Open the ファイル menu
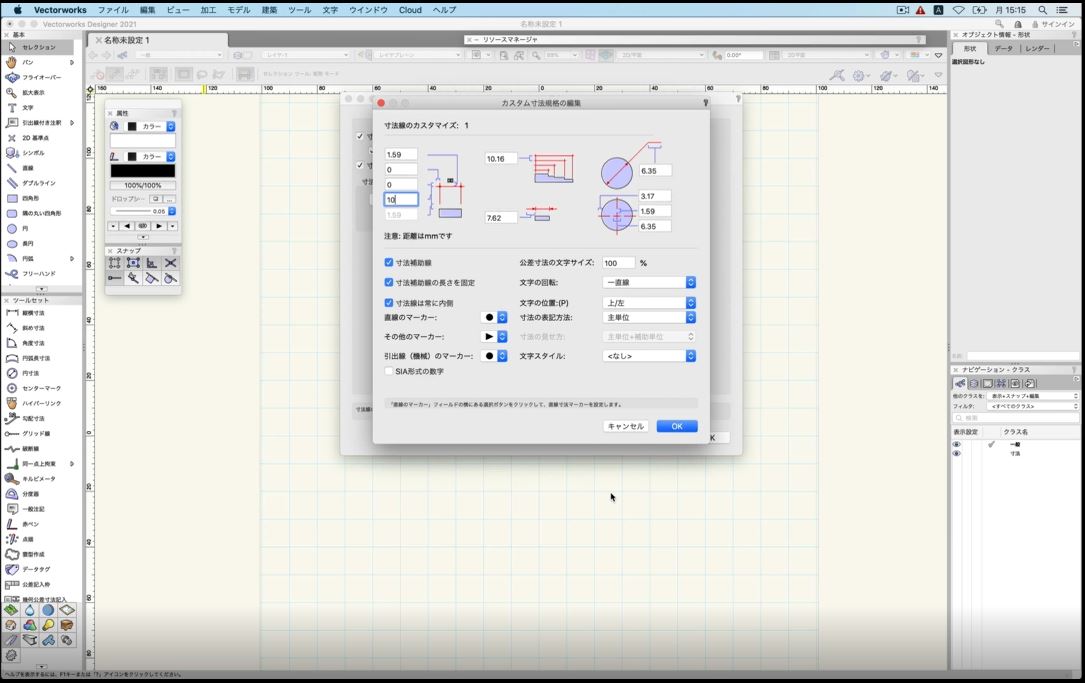Screen dimensions: 1085x683 [x=113, y=10]
